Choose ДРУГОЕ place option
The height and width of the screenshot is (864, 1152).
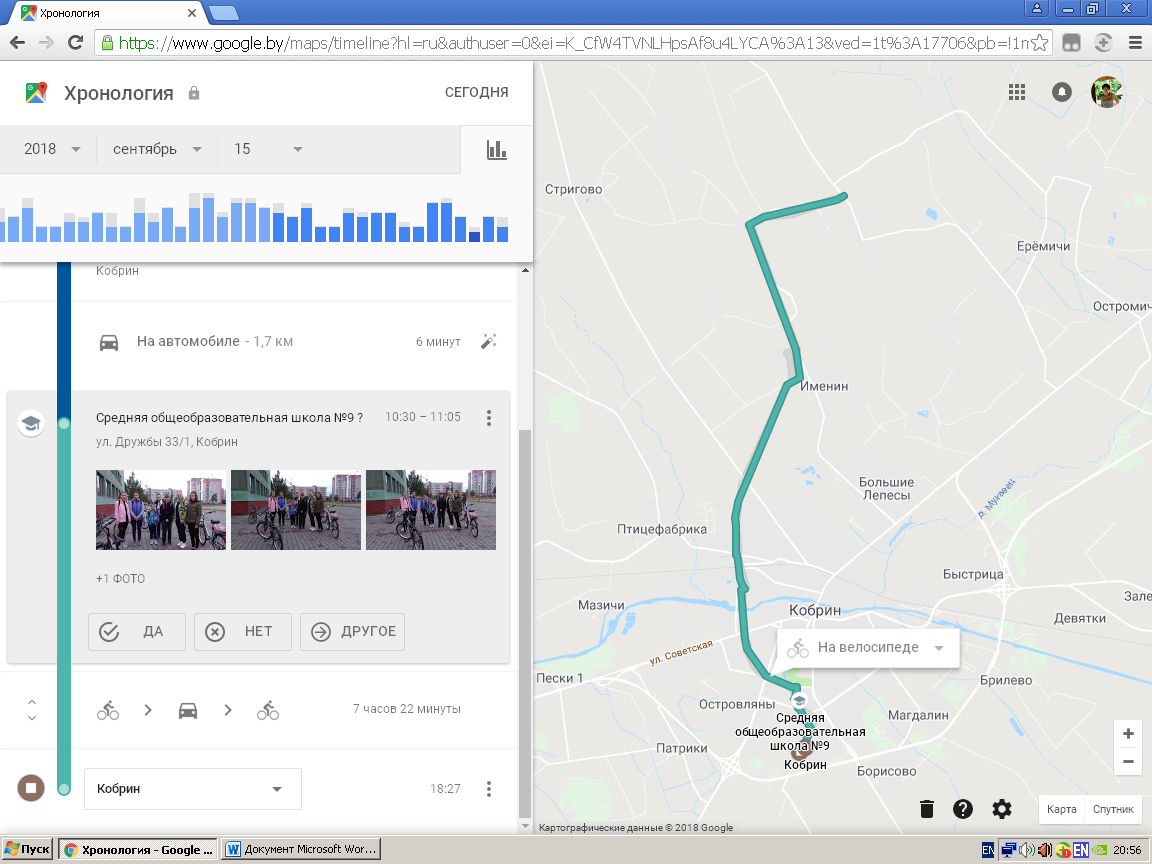point(353,632)
